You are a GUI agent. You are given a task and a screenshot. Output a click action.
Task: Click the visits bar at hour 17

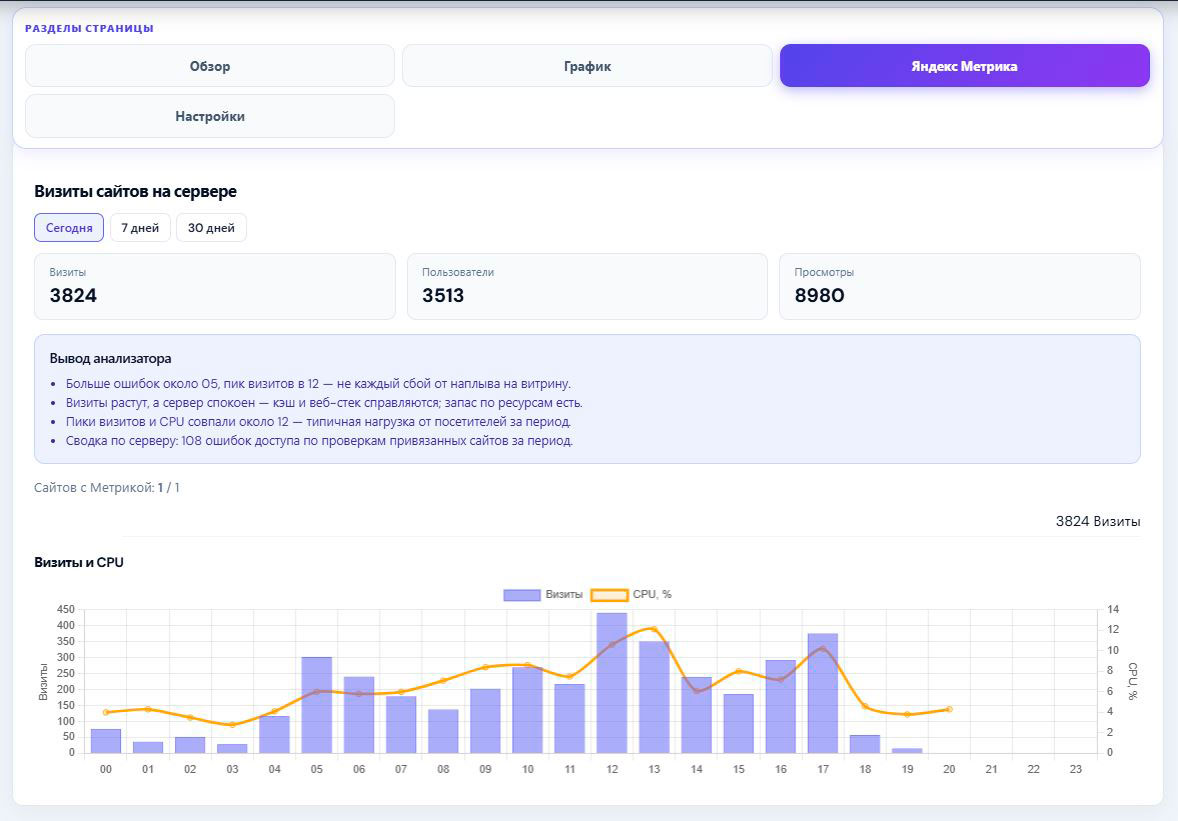823,693
